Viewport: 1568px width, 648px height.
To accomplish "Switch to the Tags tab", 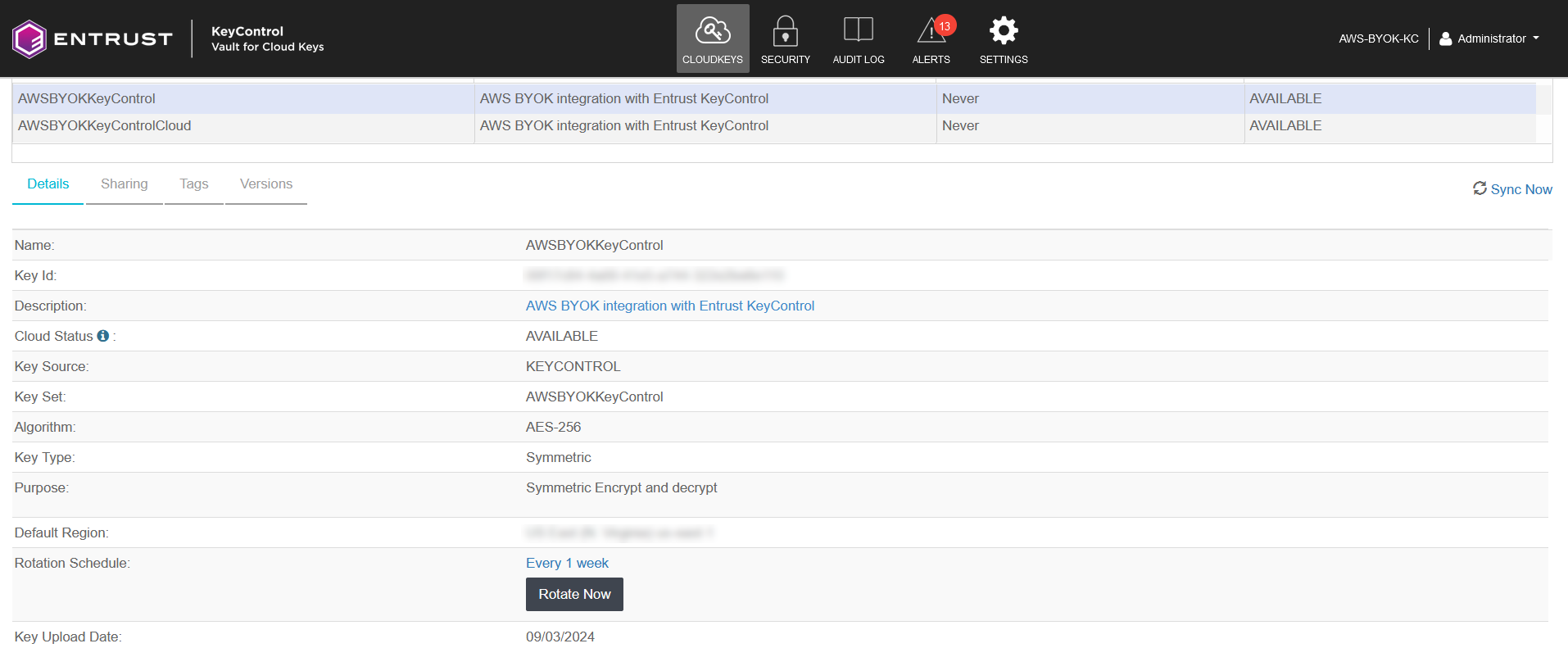I will (x=194, y=184).
